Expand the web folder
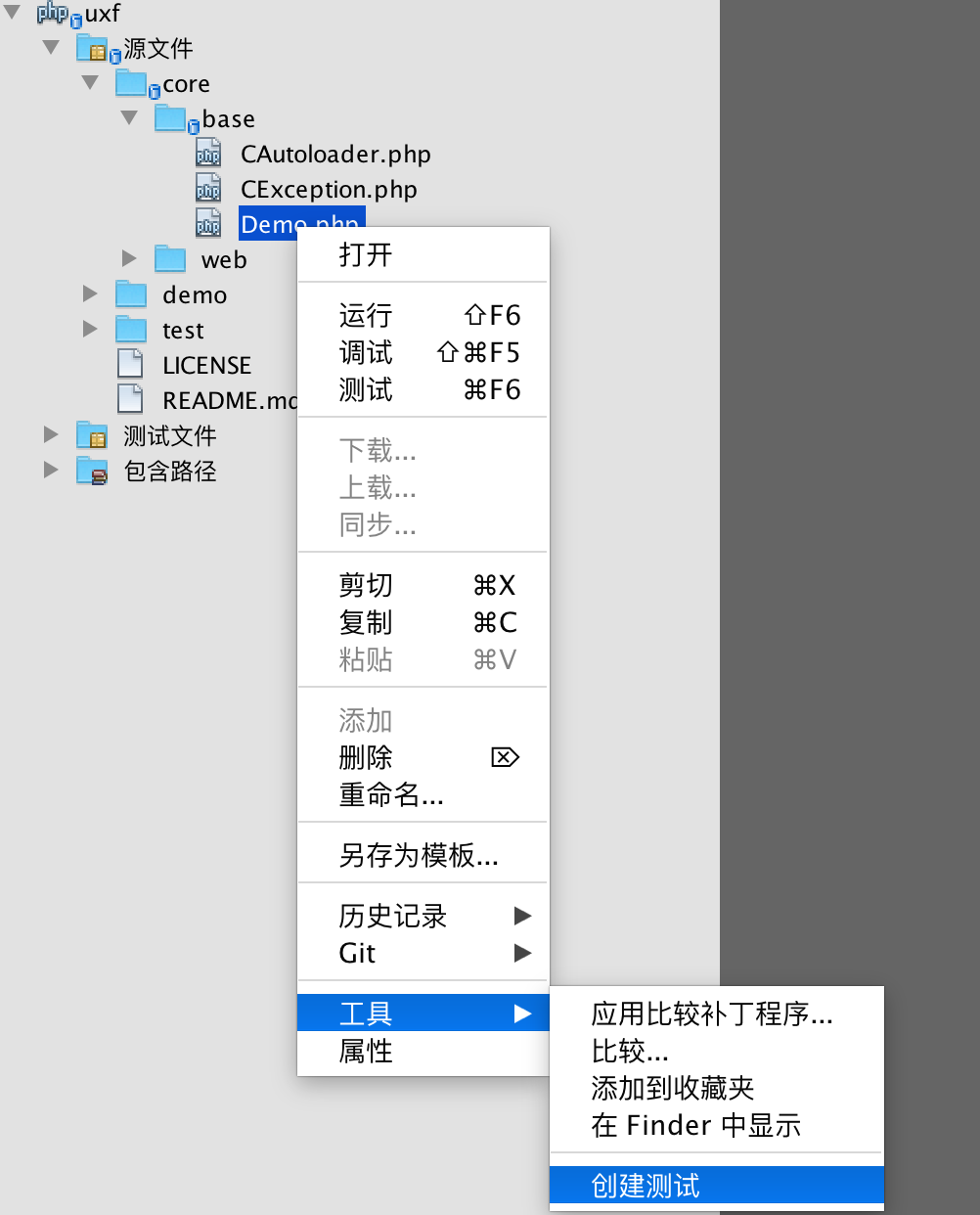The width and height of the screenshot is (980, 1215). (x=129, y=258)
